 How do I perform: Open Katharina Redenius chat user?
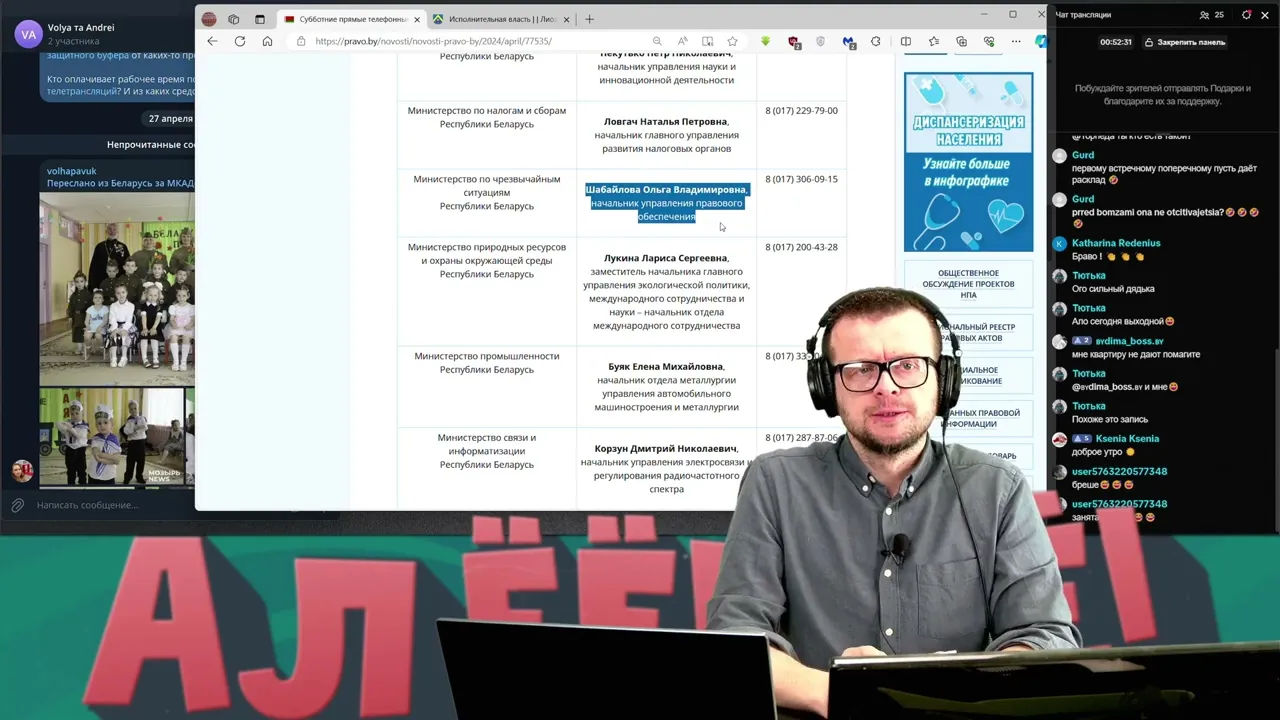pos(1116,243)
